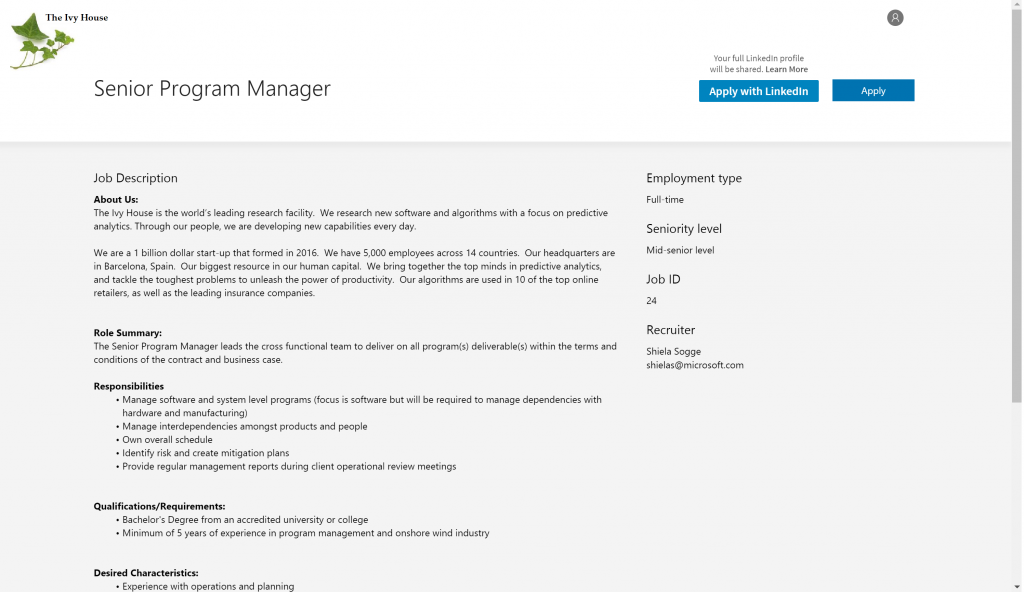Click the Seniority level label
The image size is (1024, 592).
click(684, 229)
